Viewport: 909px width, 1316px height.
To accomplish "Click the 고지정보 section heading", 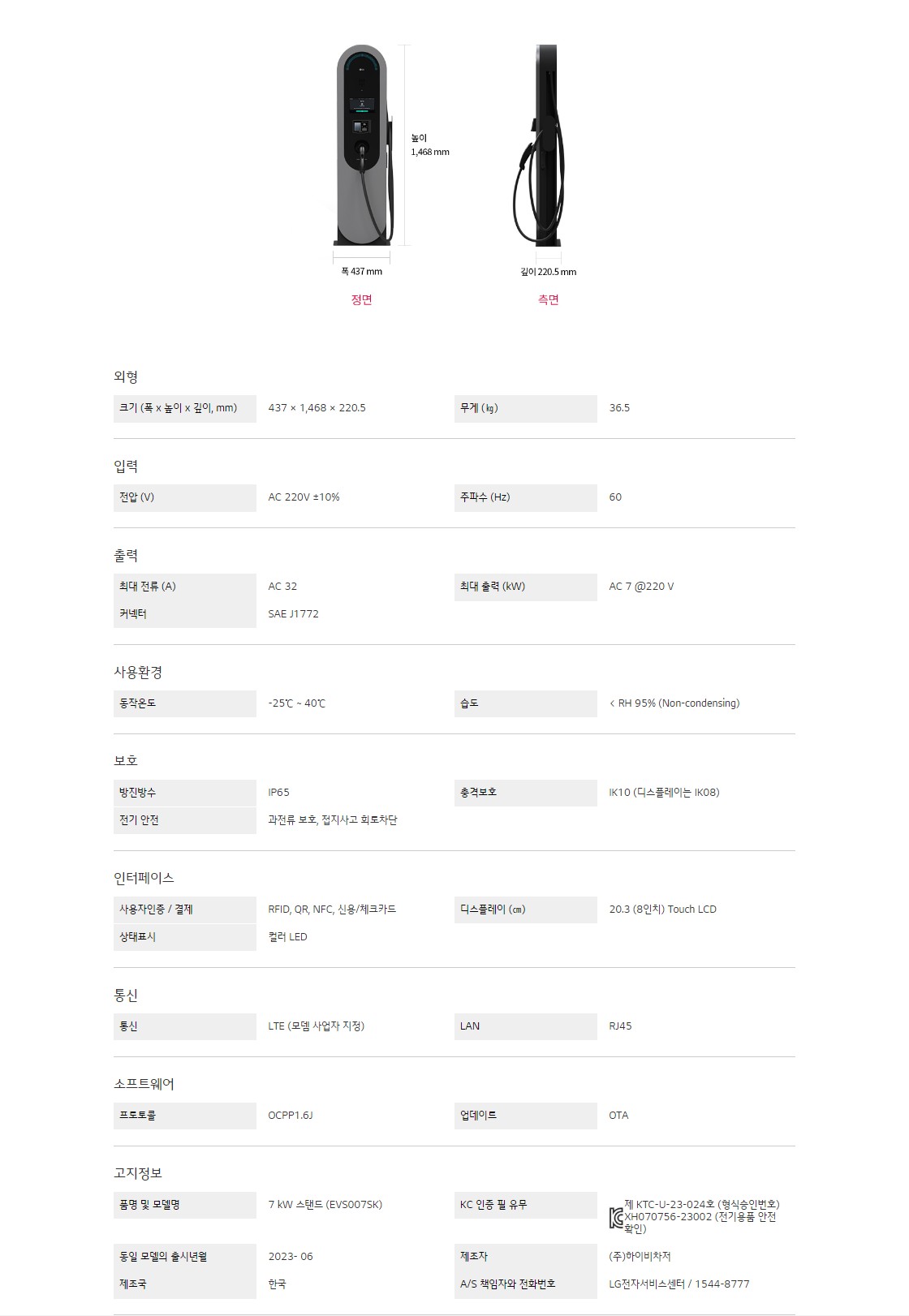I will click(138, 1172).
